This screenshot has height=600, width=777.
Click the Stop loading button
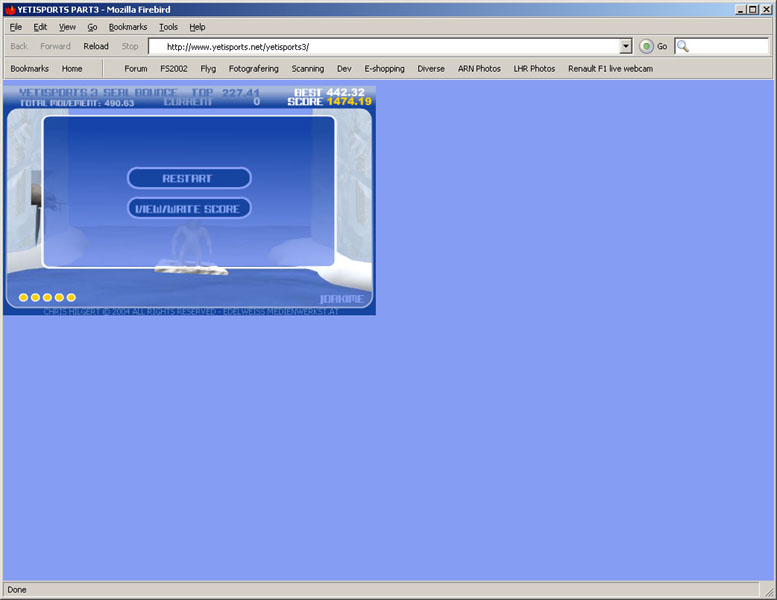pos(130,46)
